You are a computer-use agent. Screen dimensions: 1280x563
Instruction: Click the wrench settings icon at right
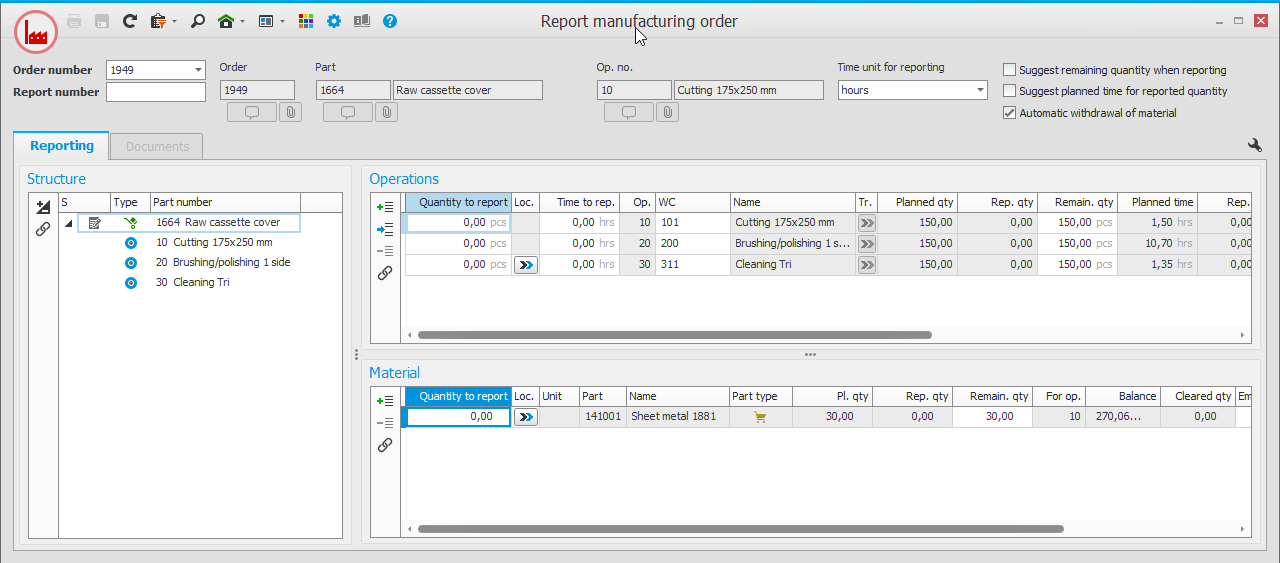(1255, 146)
